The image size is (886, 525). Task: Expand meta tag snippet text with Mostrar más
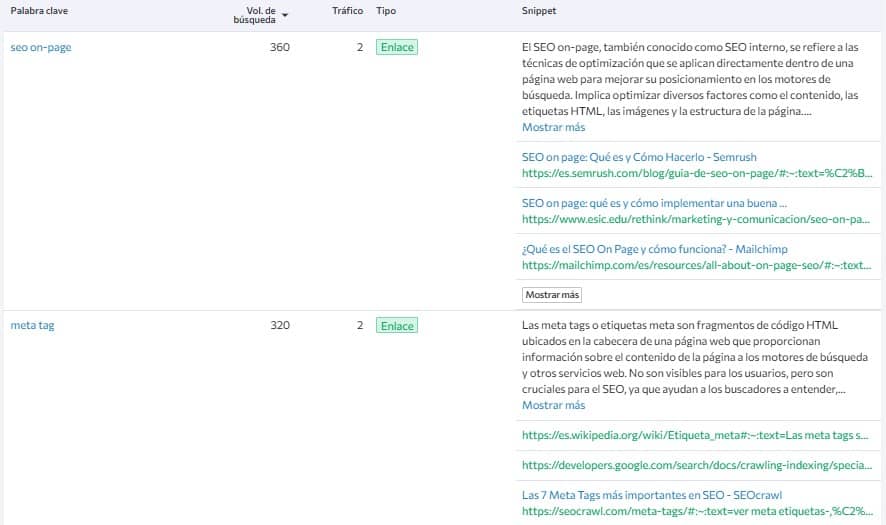[553, 405]
